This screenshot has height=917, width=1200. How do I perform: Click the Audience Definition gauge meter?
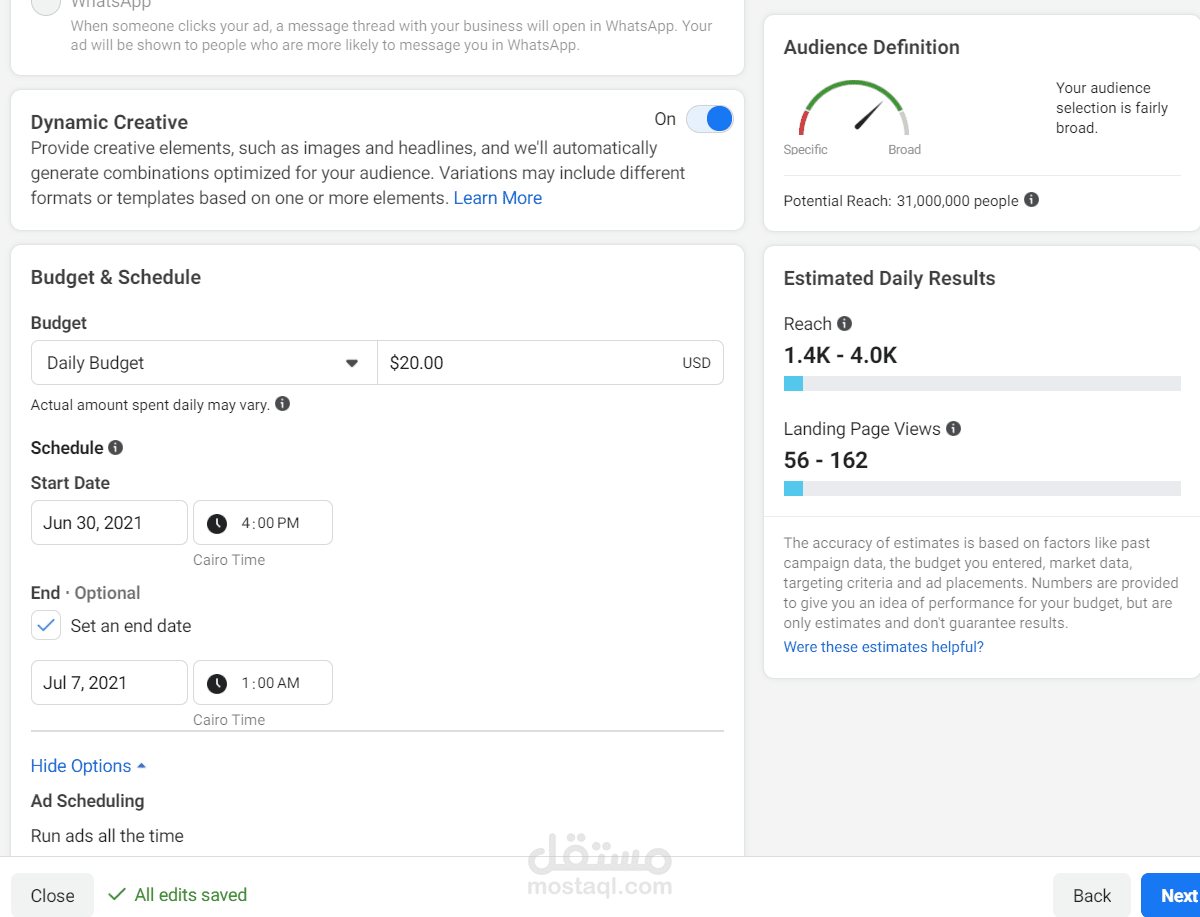tap(853, 112)
